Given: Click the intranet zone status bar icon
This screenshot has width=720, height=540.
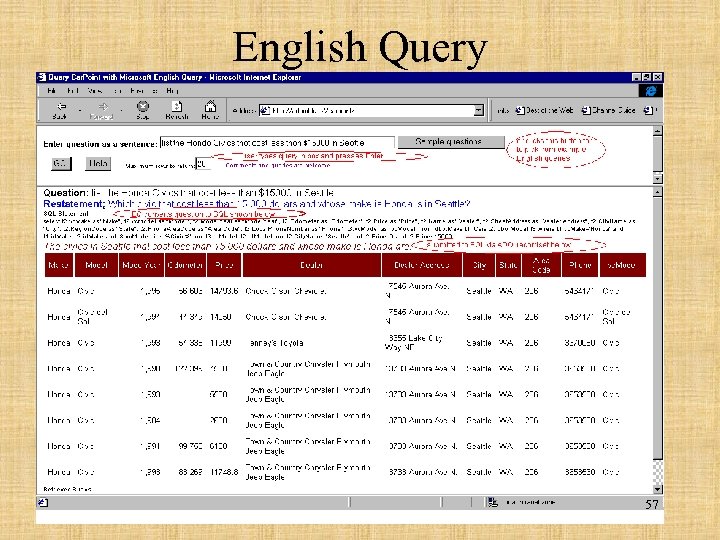Looking at the screenshot, I should pyautogui.click(x=493, y=502).
